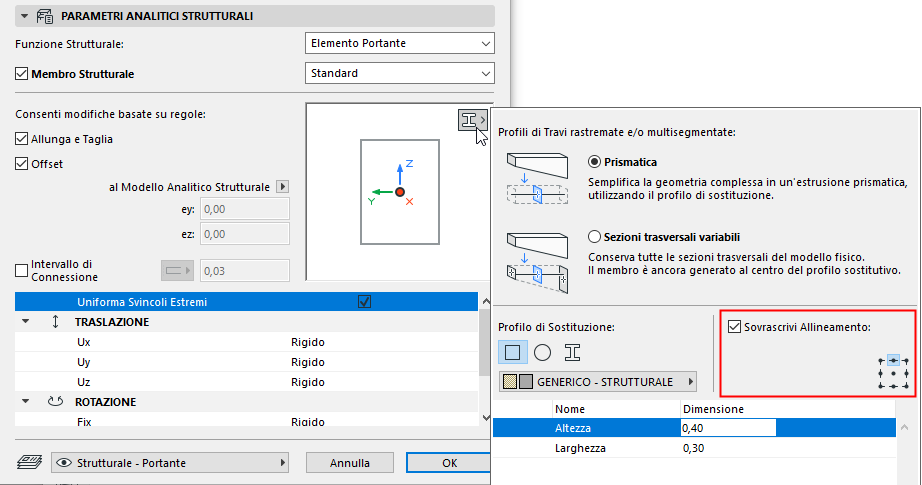Image resolution: width=922 pixels, height=485 pixels.
Task: Disable the Allunga e Taglia checkbox
Action: coord(22,139)
